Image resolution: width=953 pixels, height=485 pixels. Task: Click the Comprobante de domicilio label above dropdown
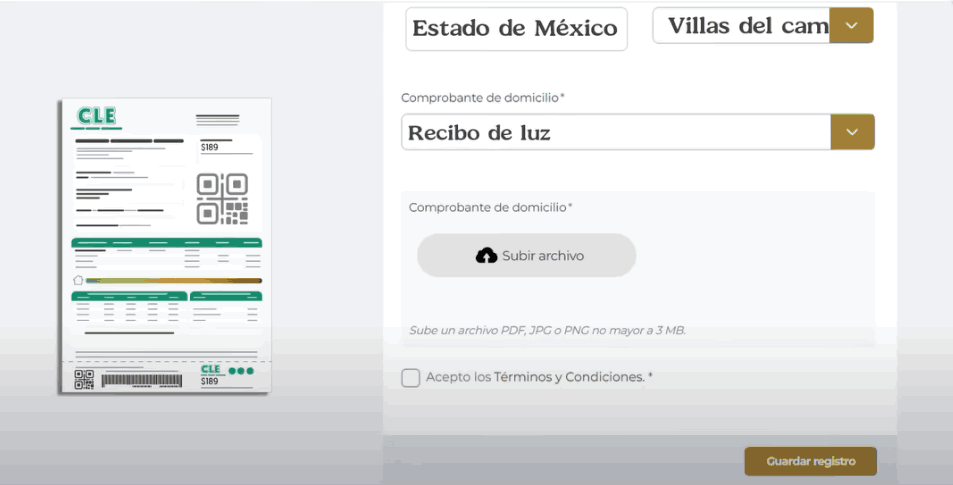pyautogui.click(x=483, y=98)
